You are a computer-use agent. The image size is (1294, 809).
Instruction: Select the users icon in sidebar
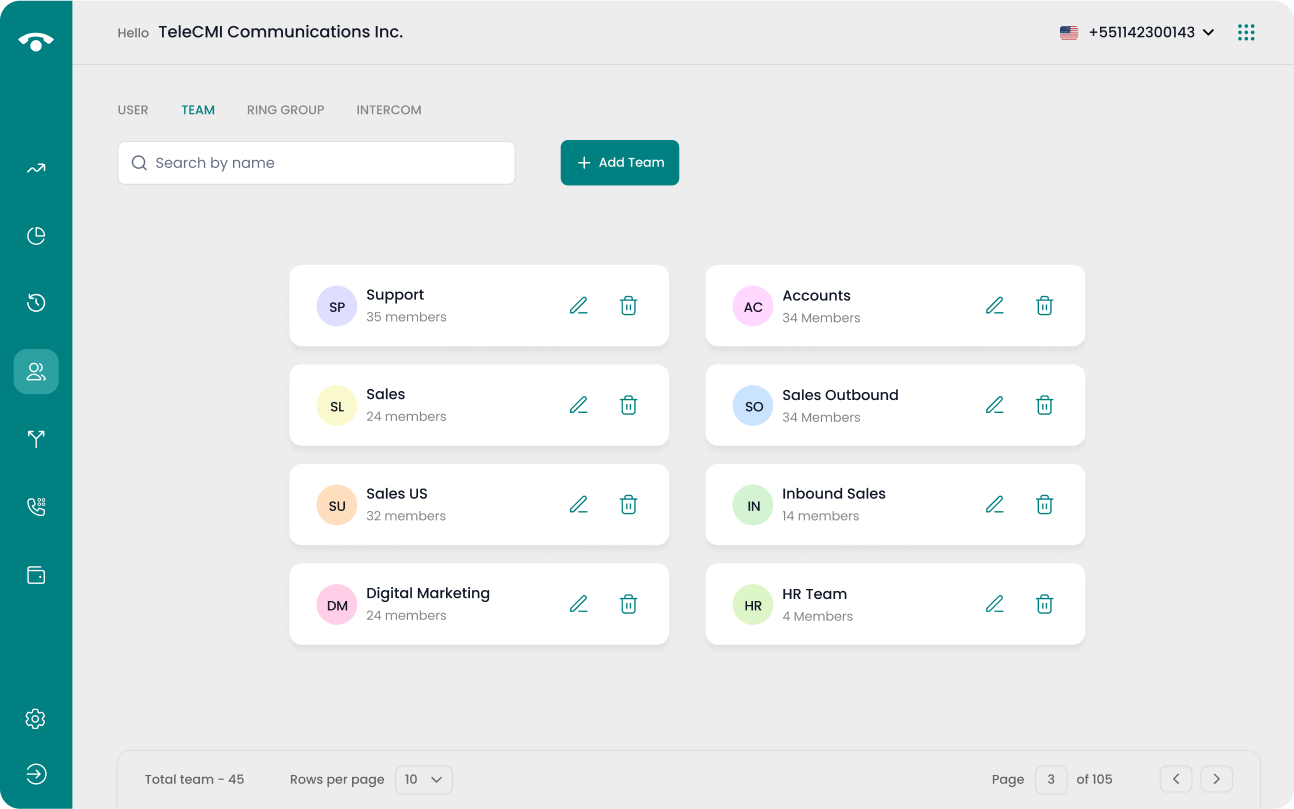[36, 372]
